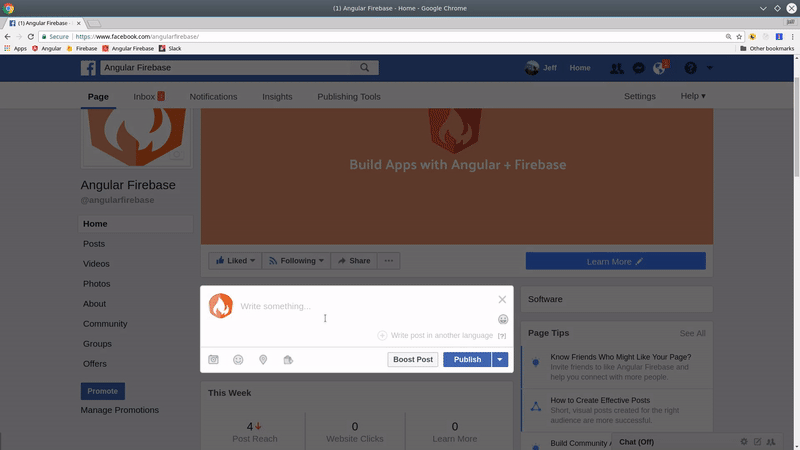This screenshot has height=450, width=800.
Task: Open the emoji picker in post box
Action: tap(503, 319)
